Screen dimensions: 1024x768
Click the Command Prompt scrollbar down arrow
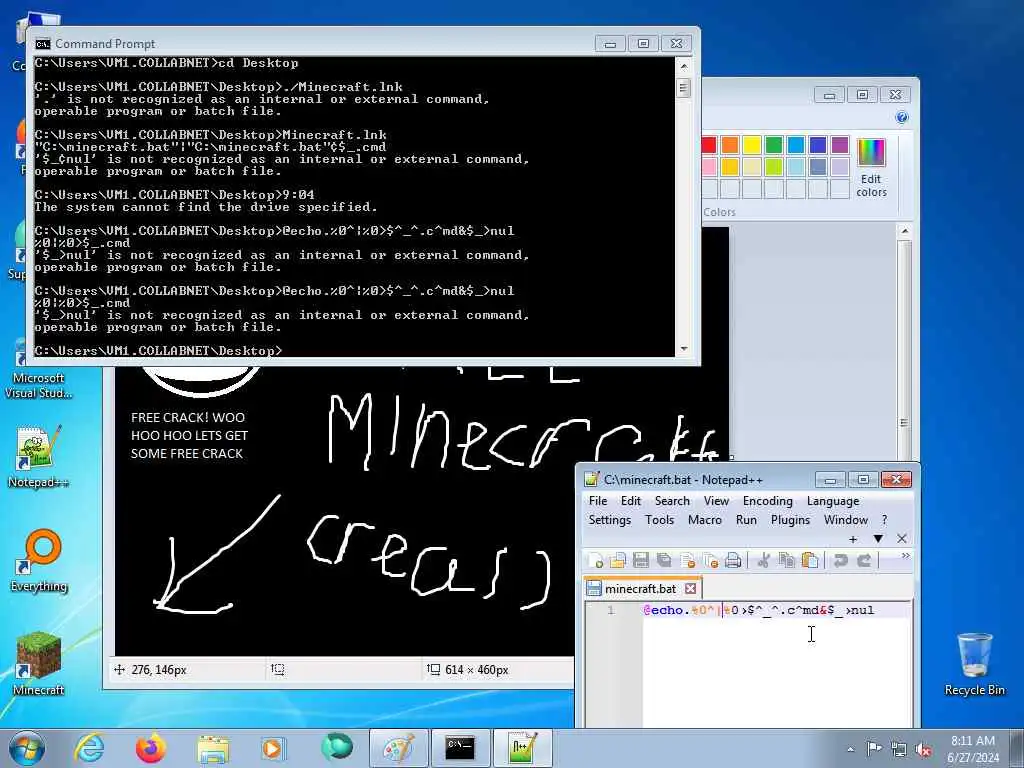(684, 349)
